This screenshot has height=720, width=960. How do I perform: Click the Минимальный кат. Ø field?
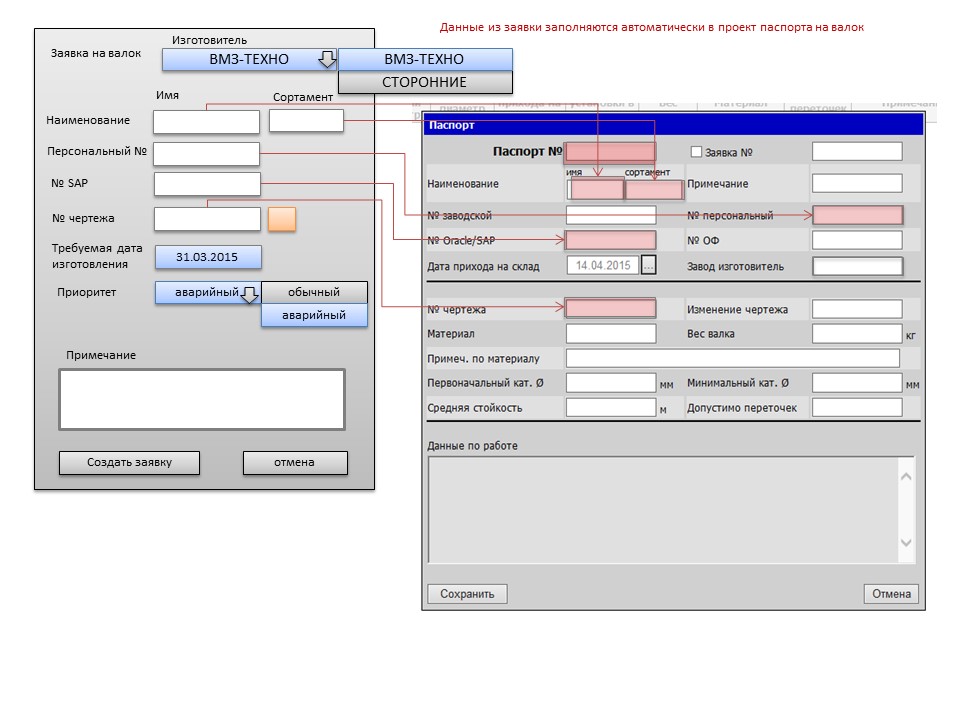tap(857, 383)
